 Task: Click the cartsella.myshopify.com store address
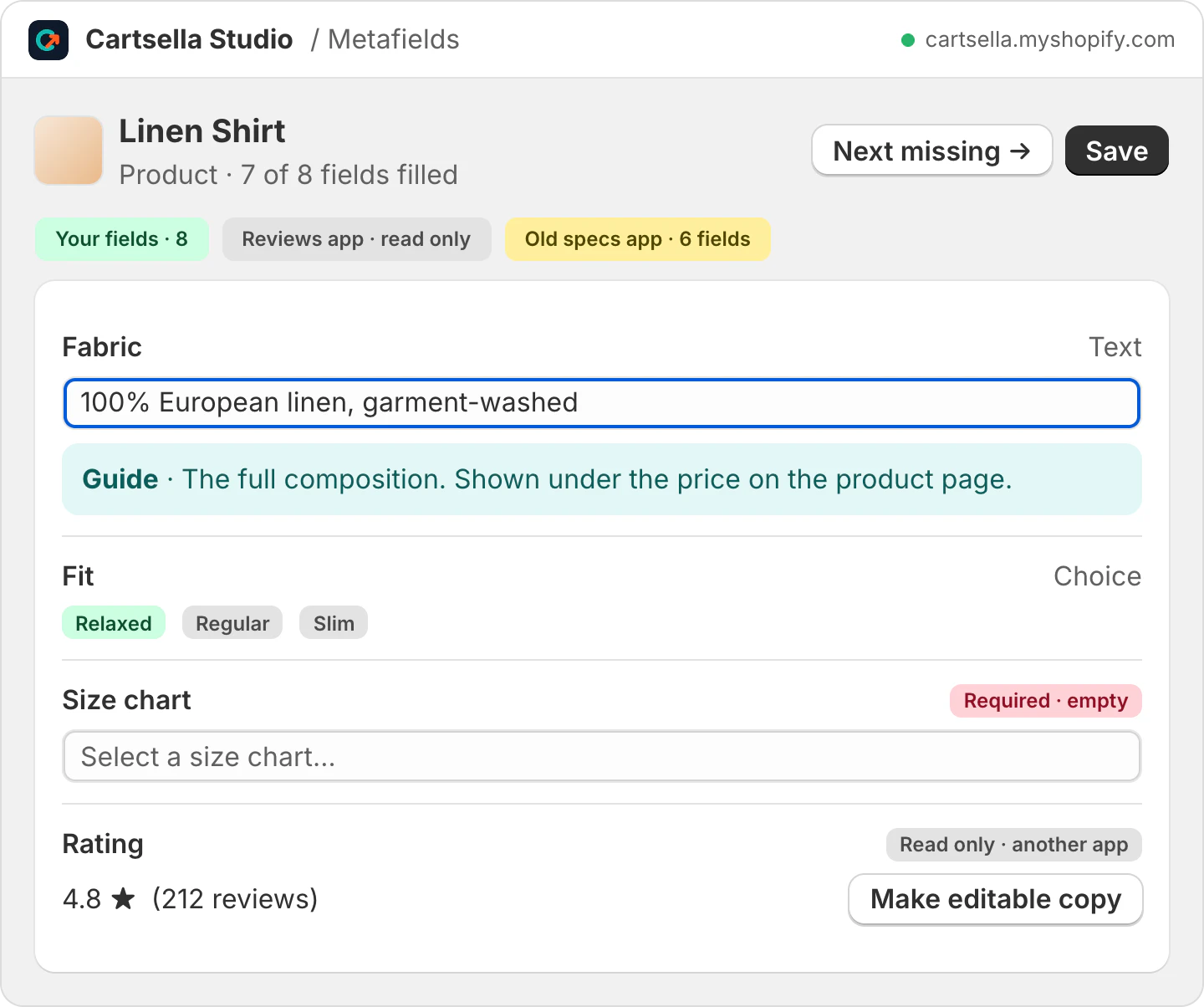point(1049,40)
